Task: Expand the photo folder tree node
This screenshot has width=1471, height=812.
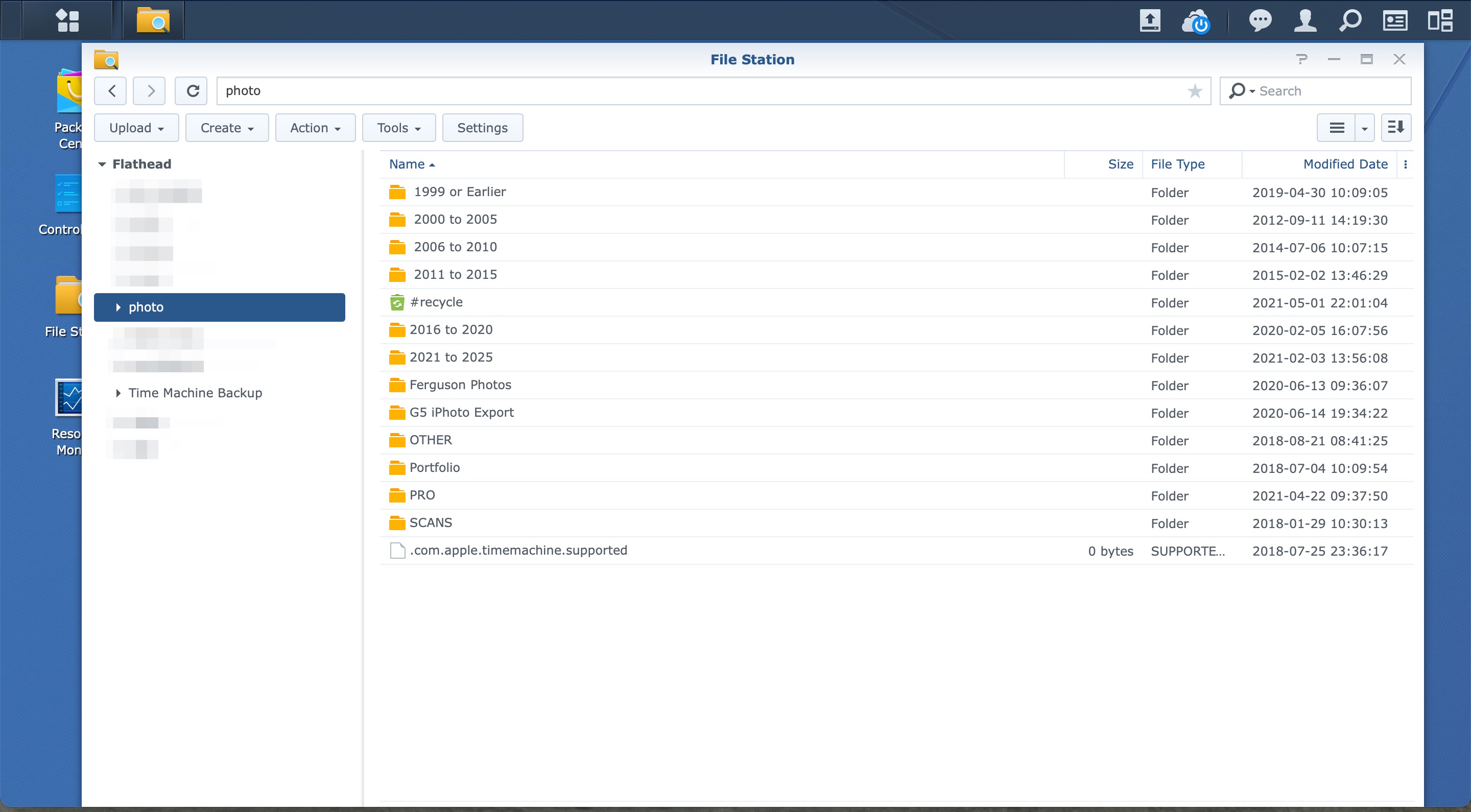Action: click(118, 307)
